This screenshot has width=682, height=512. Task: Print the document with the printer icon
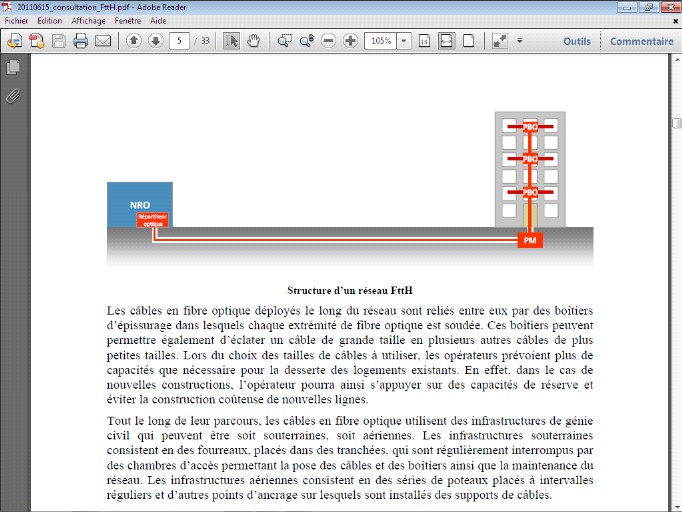pos(80,41)
